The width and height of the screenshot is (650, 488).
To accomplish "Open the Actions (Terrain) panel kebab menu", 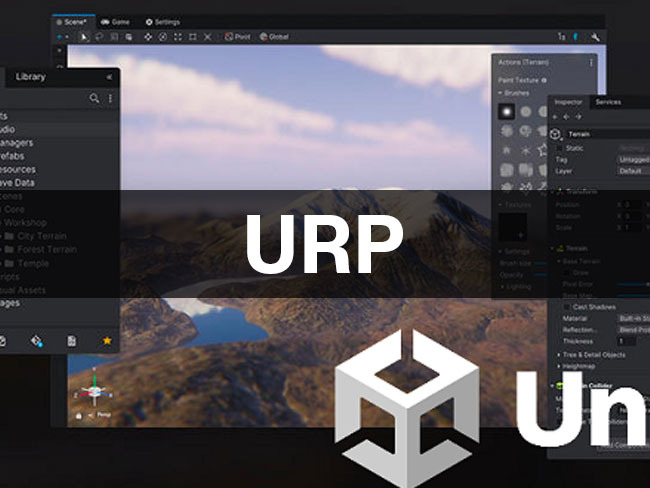I will point(591,63).
